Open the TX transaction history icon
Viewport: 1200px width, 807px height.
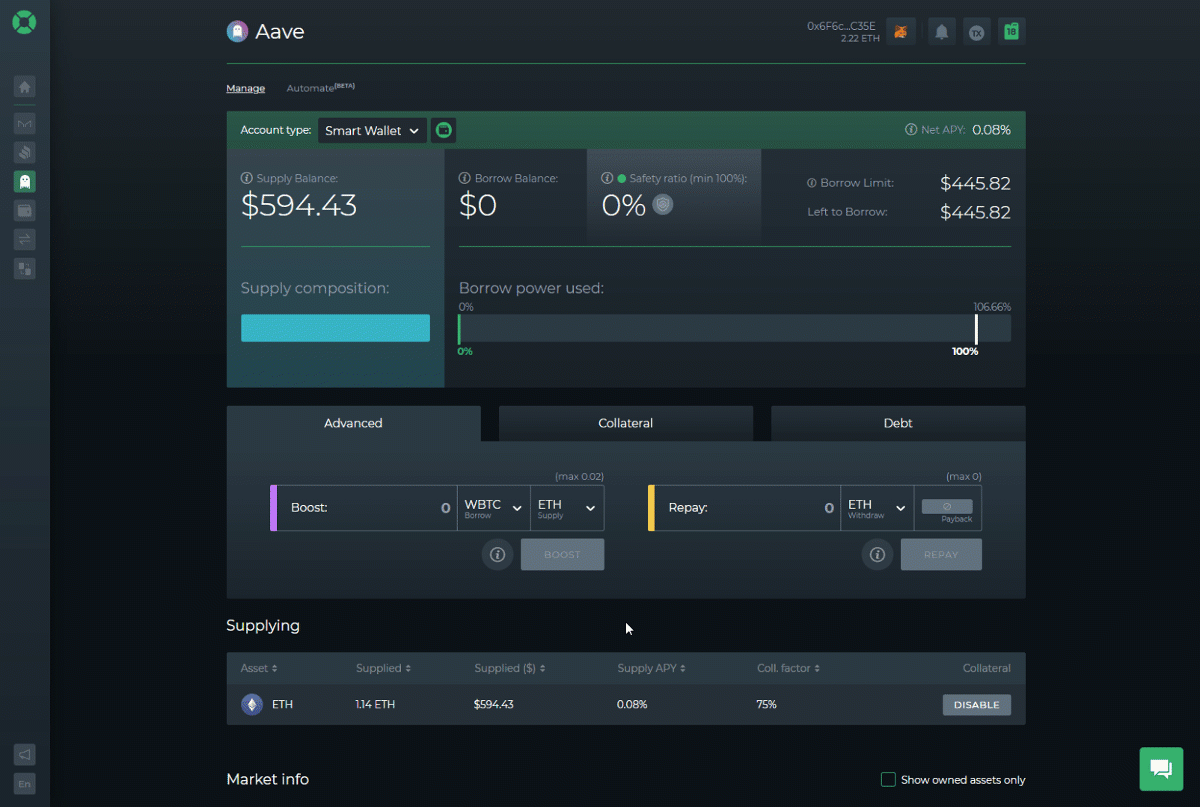pos(977,32)
